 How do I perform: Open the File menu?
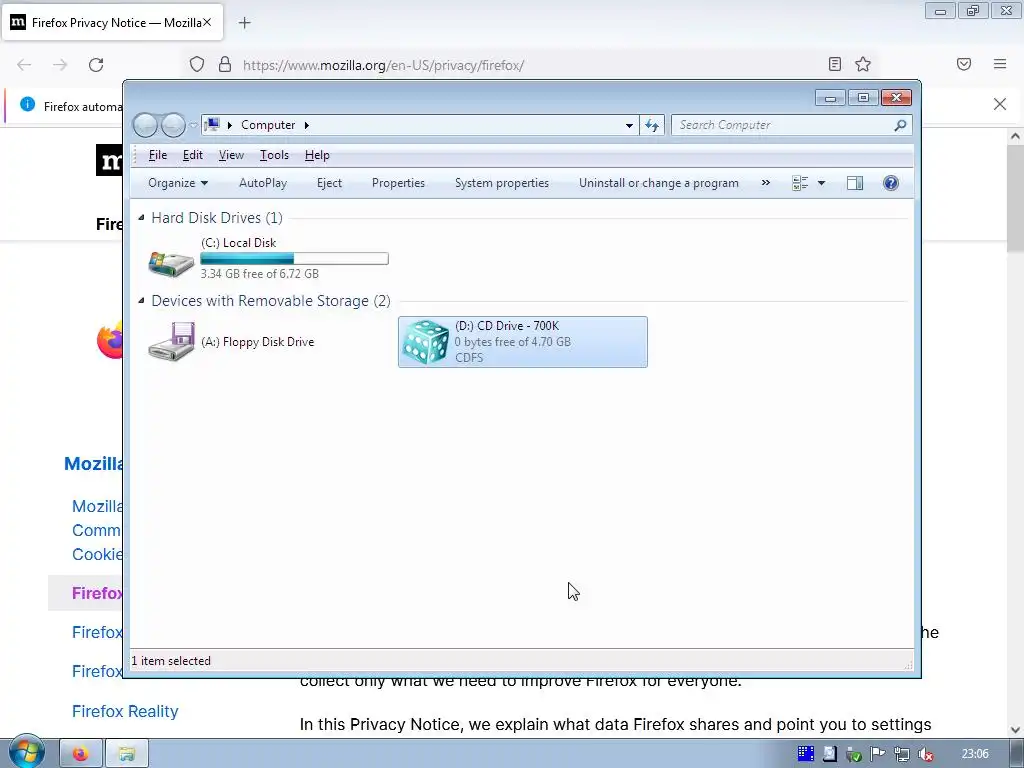[158, 155]
